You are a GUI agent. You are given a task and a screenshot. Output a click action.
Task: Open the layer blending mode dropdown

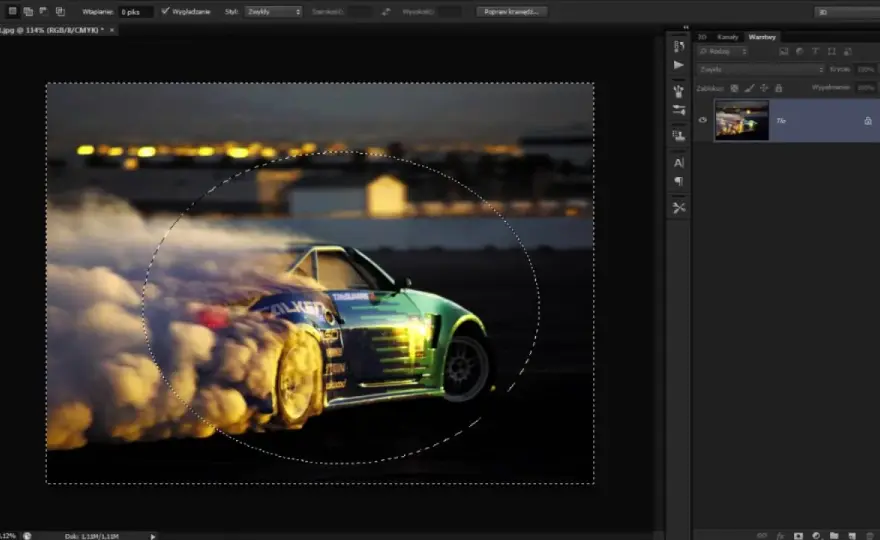761,70
